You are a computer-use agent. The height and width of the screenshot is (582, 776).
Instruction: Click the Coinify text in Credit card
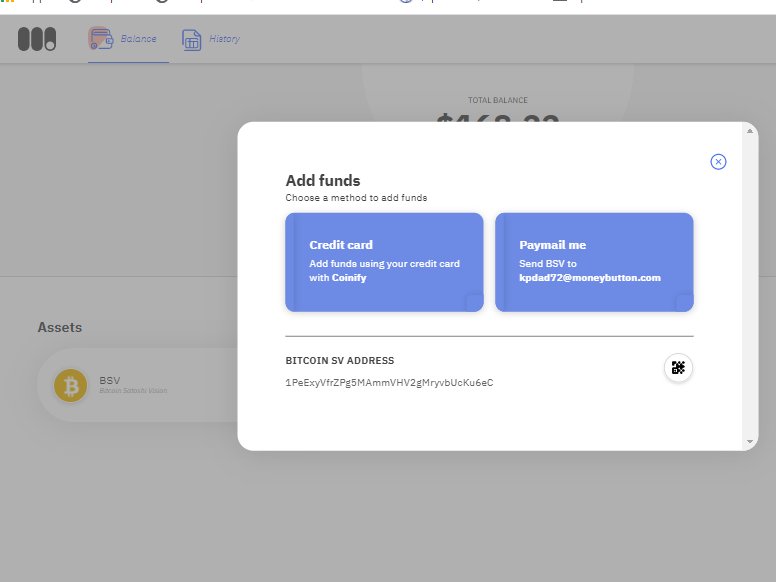(x=349, y=278)
